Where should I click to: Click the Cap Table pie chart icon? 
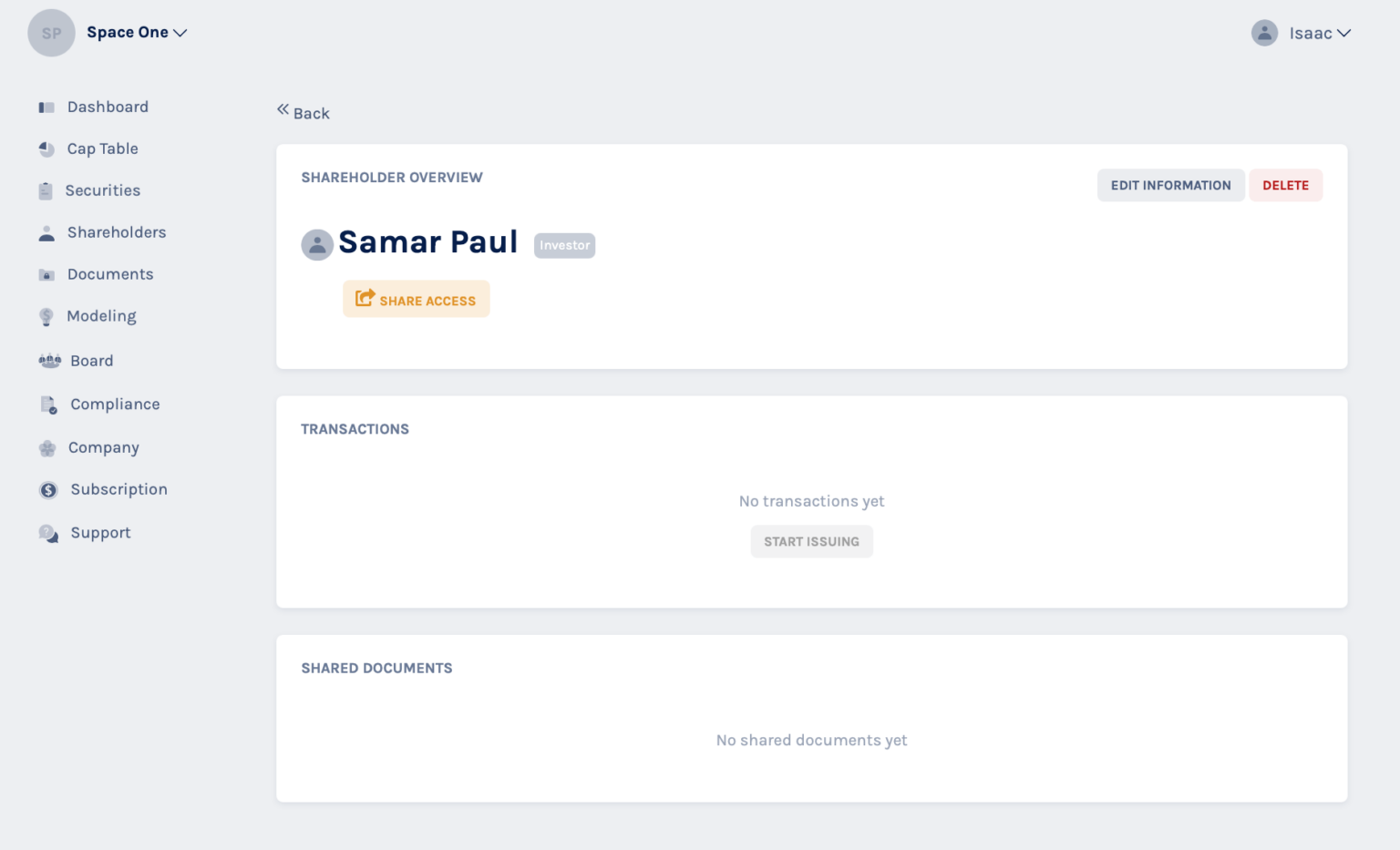46,148
